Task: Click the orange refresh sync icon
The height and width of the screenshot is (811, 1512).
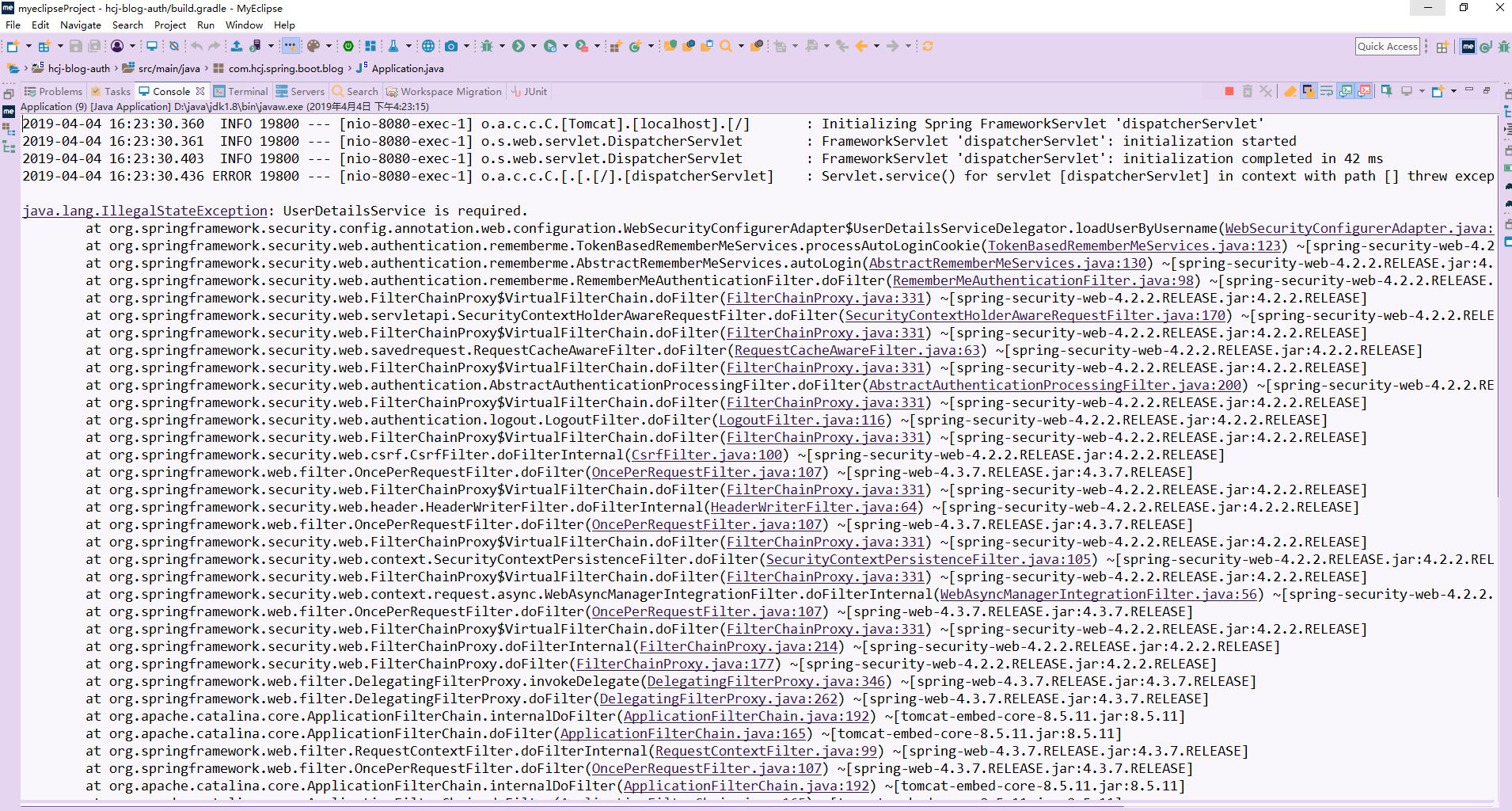Action: coord(928,47)
